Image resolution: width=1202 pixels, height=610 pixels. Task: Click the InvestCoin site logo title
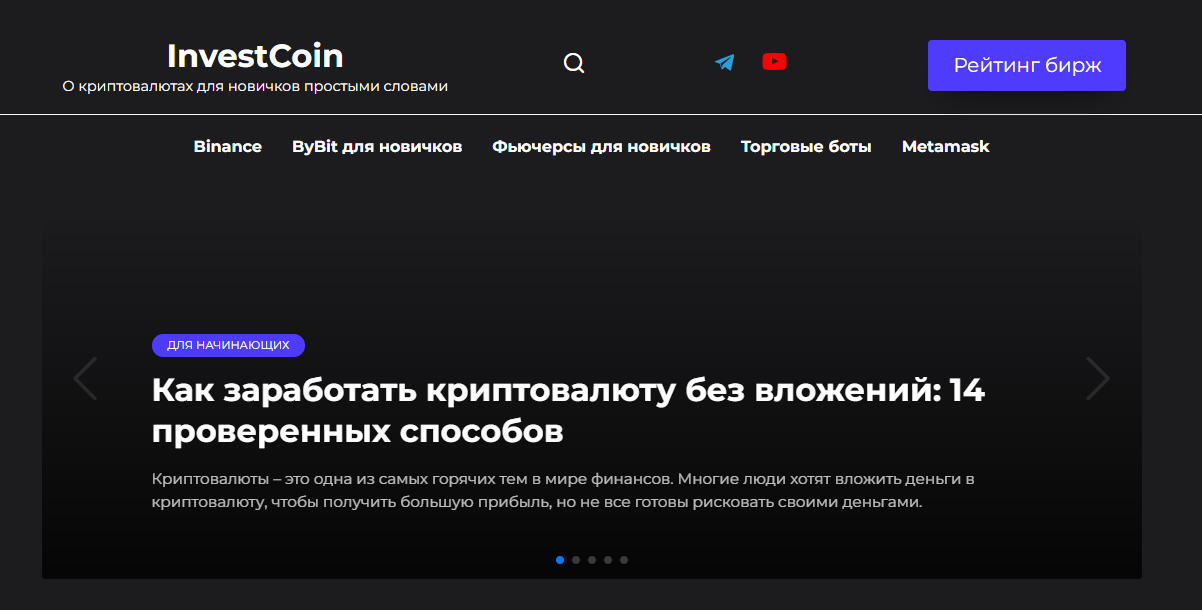(255, 55)
